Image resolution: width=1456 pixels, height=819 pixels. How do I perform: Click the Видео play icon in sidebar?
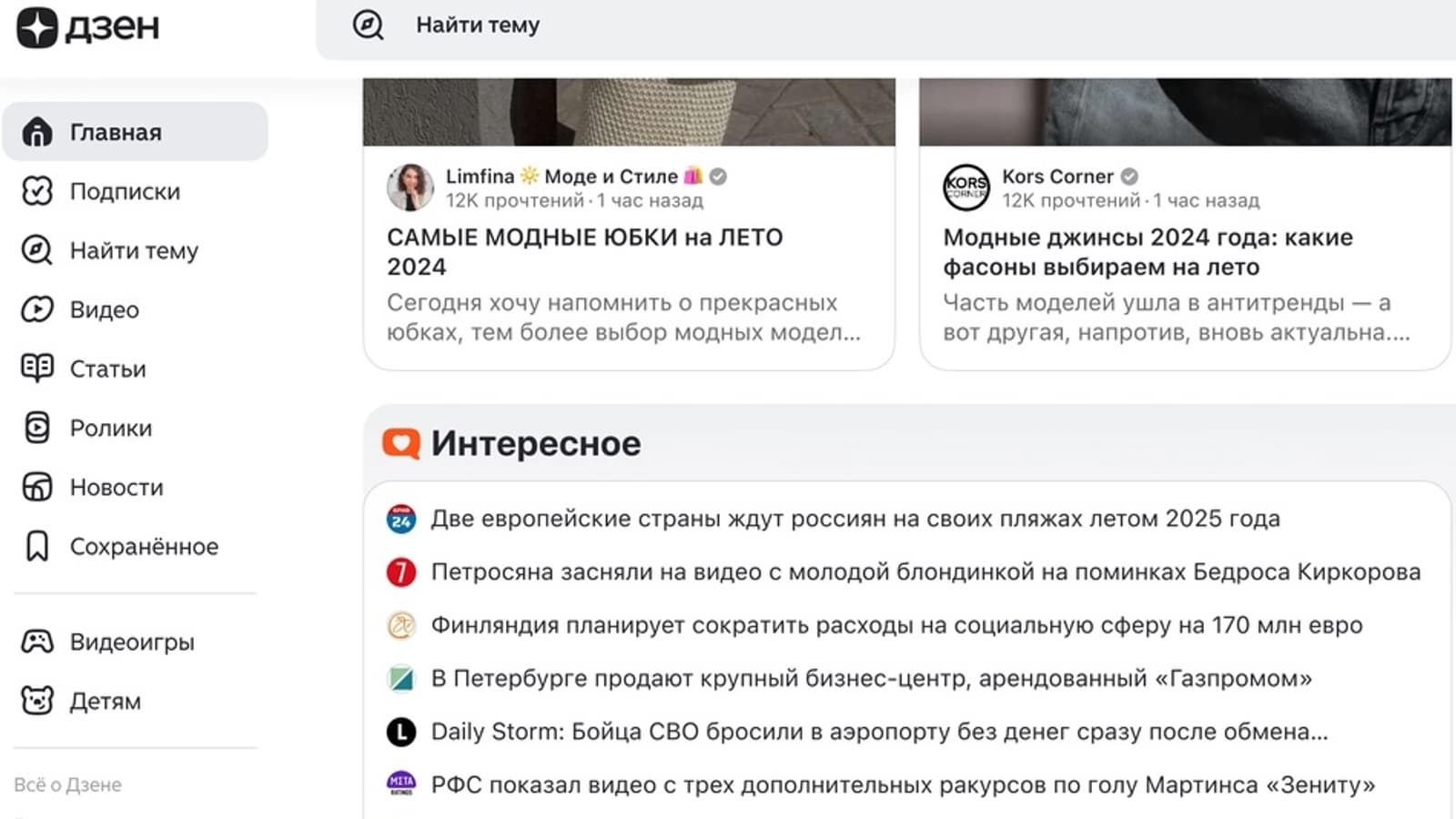[37, 309]
